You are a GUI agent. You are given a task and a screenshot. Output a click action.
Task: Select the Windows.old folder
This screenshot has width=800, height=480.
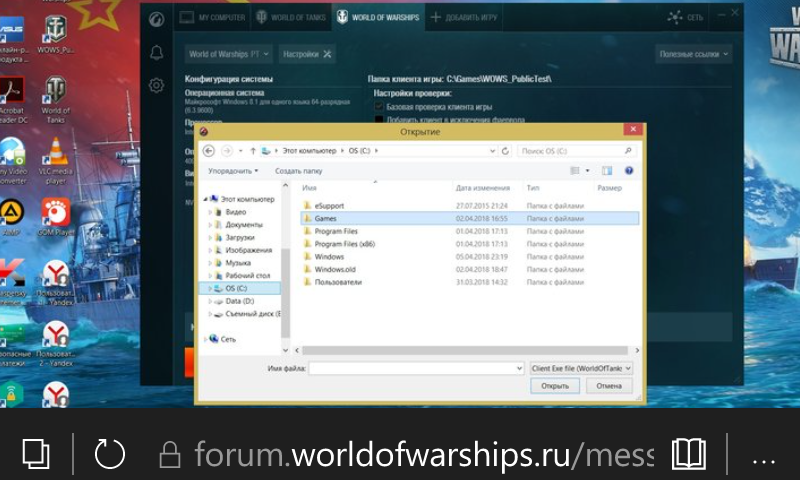335,269
